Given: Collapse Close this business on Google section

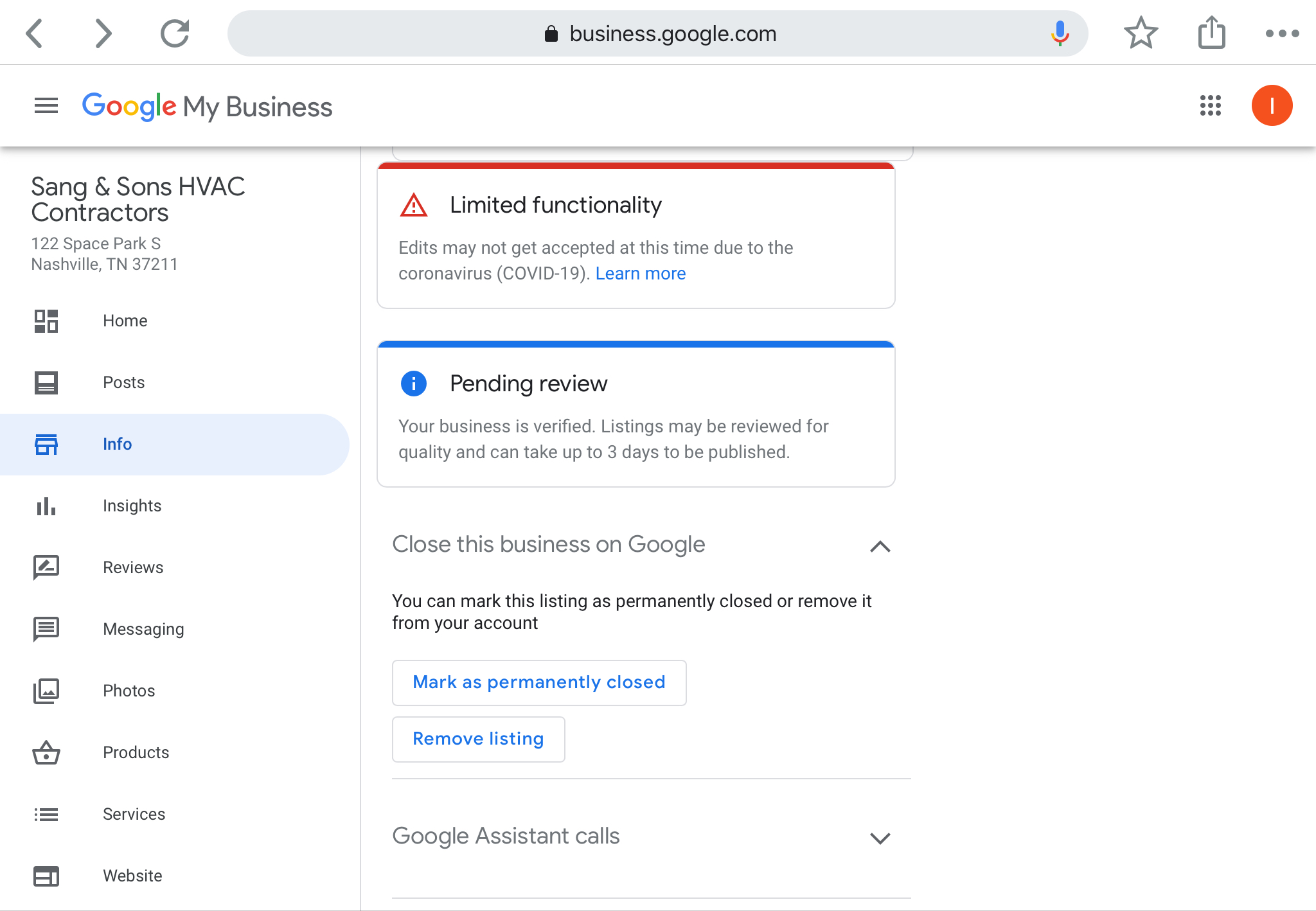Looking at the screenshot, I should coord(880,546).
